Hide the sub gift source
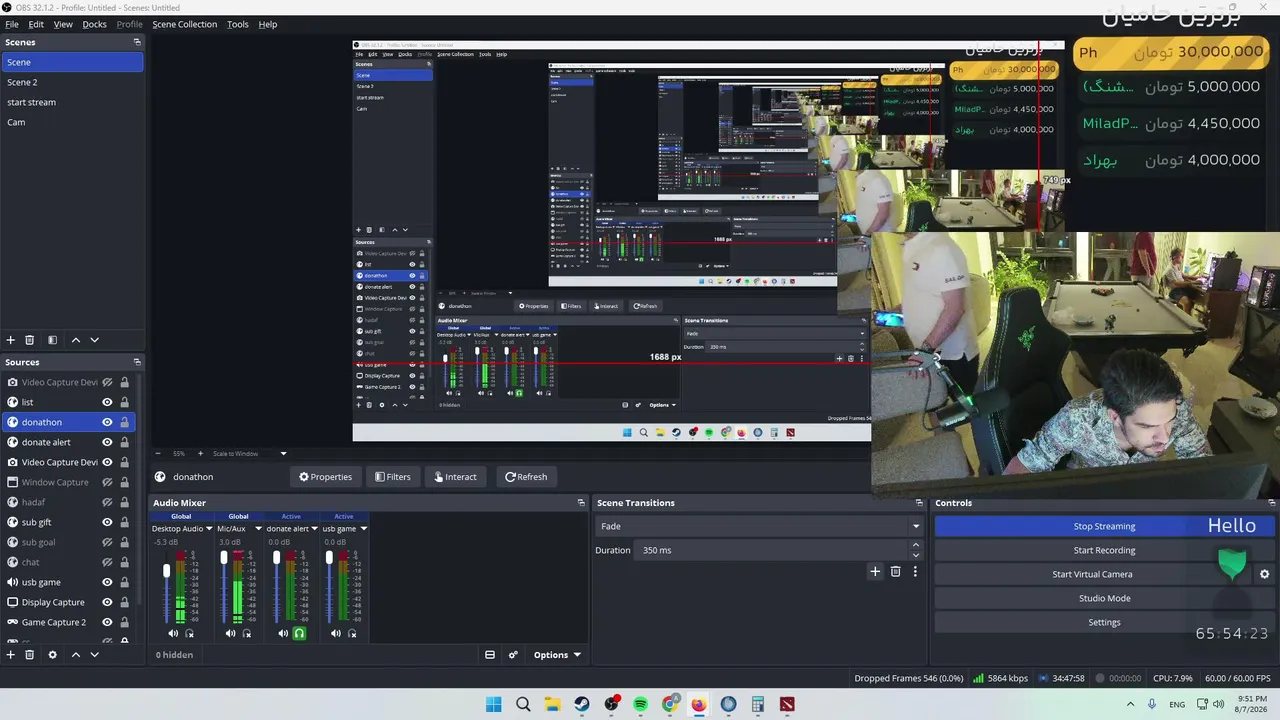 (x=107, y=522)
